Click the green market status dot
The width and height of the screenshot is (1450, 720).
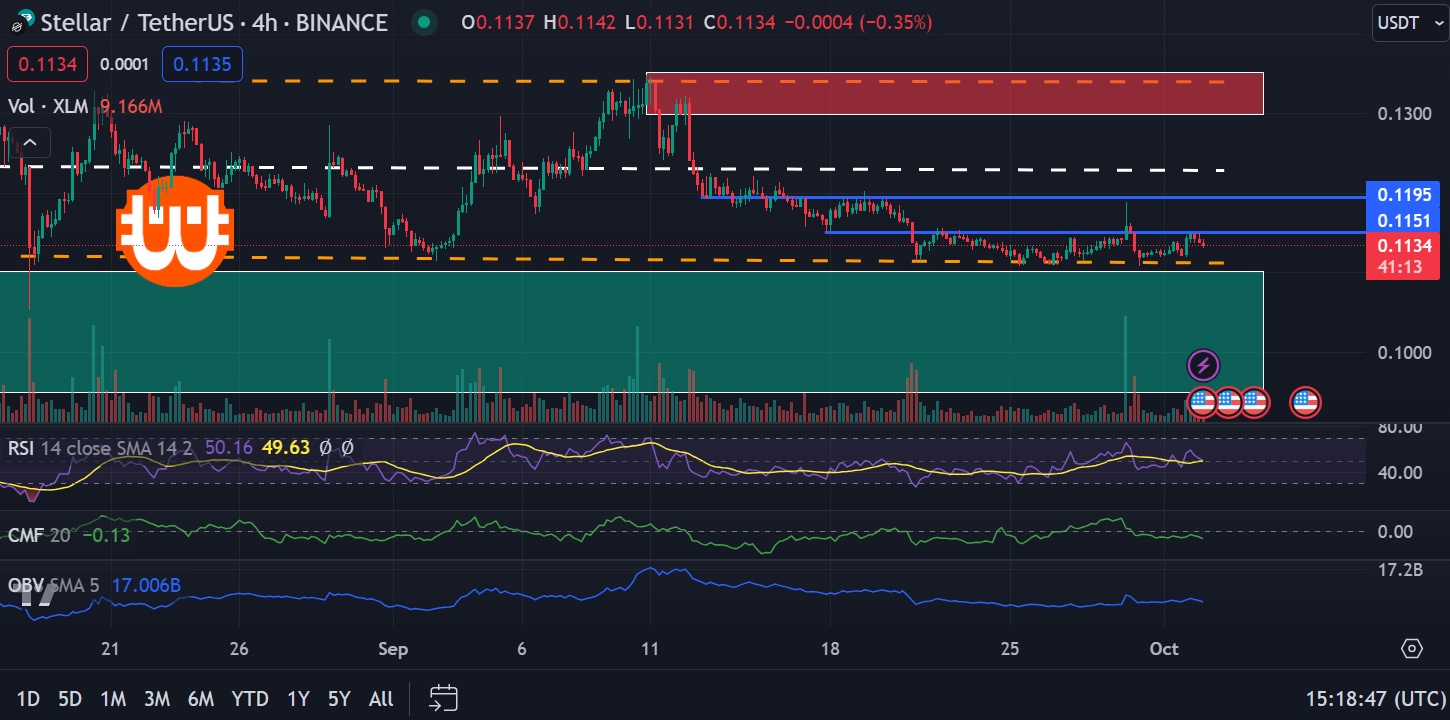pyautogui.click(x=425, y=22)
